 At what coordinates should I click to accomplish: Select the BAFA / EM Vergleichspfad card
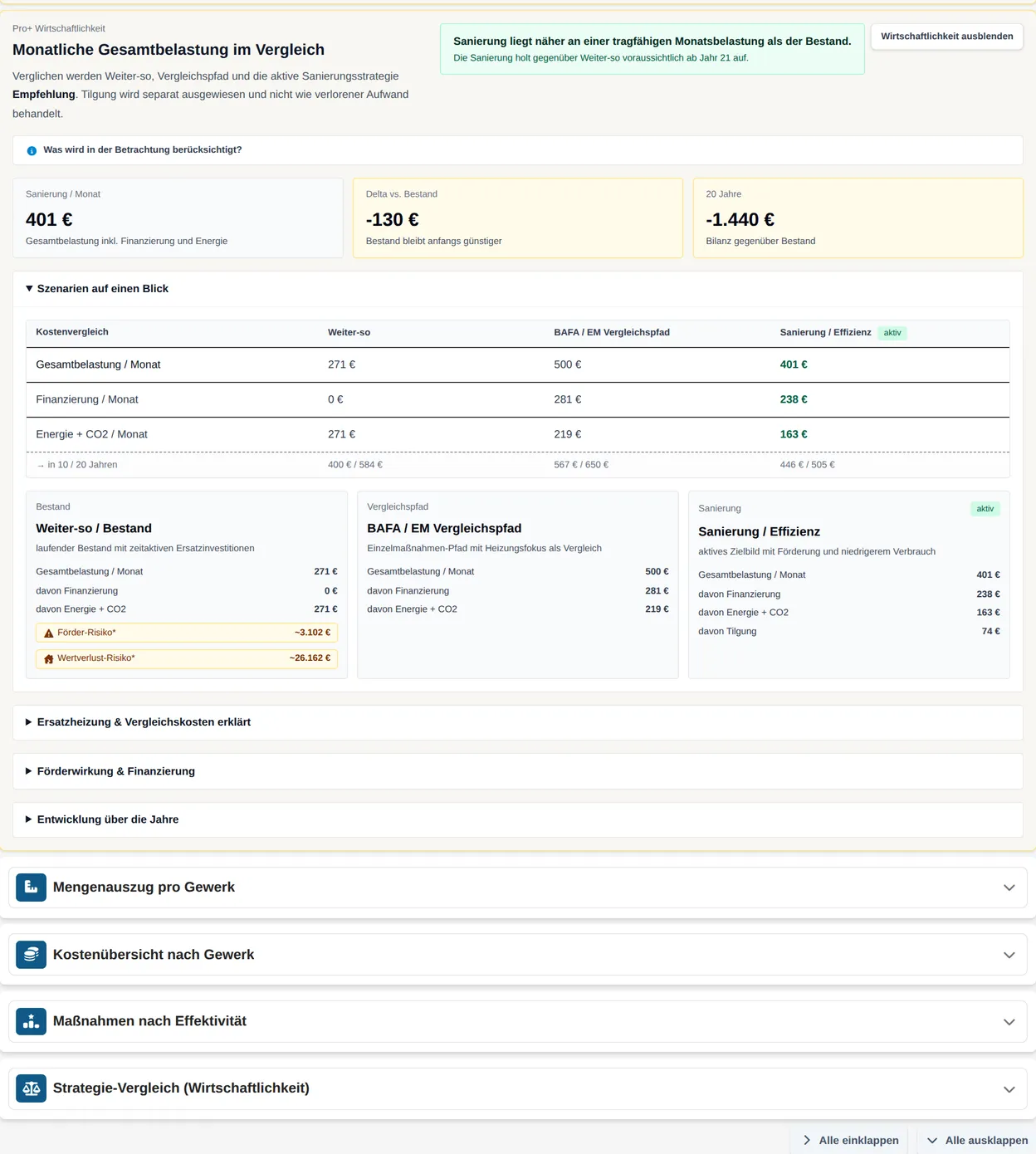click(x=517, y=584)
